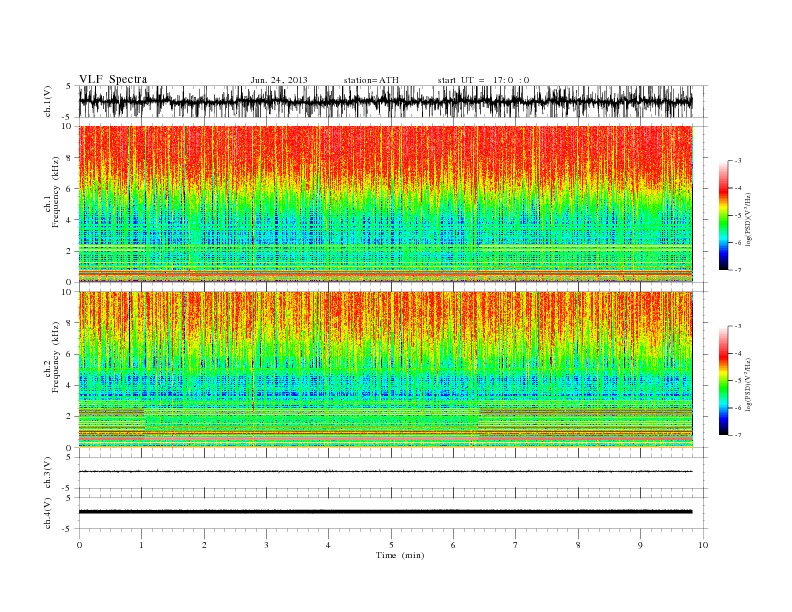Click the time axis tick label '10'
This screenshot has height=612, width=792.
pos(703,545)
